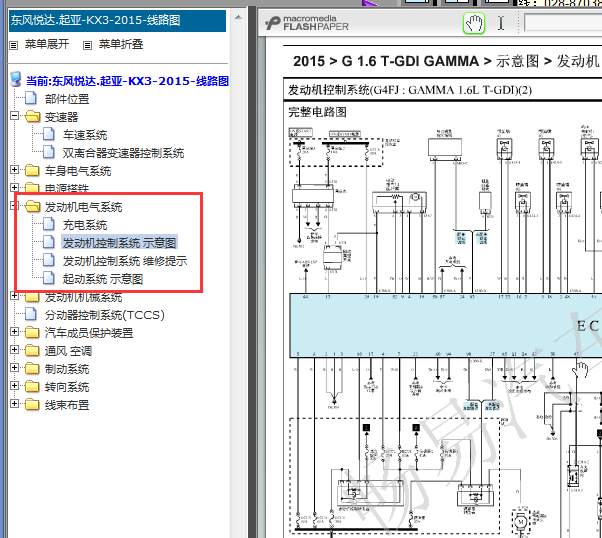
Task: Expand the 通风 空调 tree node
Action: (14, 349)
